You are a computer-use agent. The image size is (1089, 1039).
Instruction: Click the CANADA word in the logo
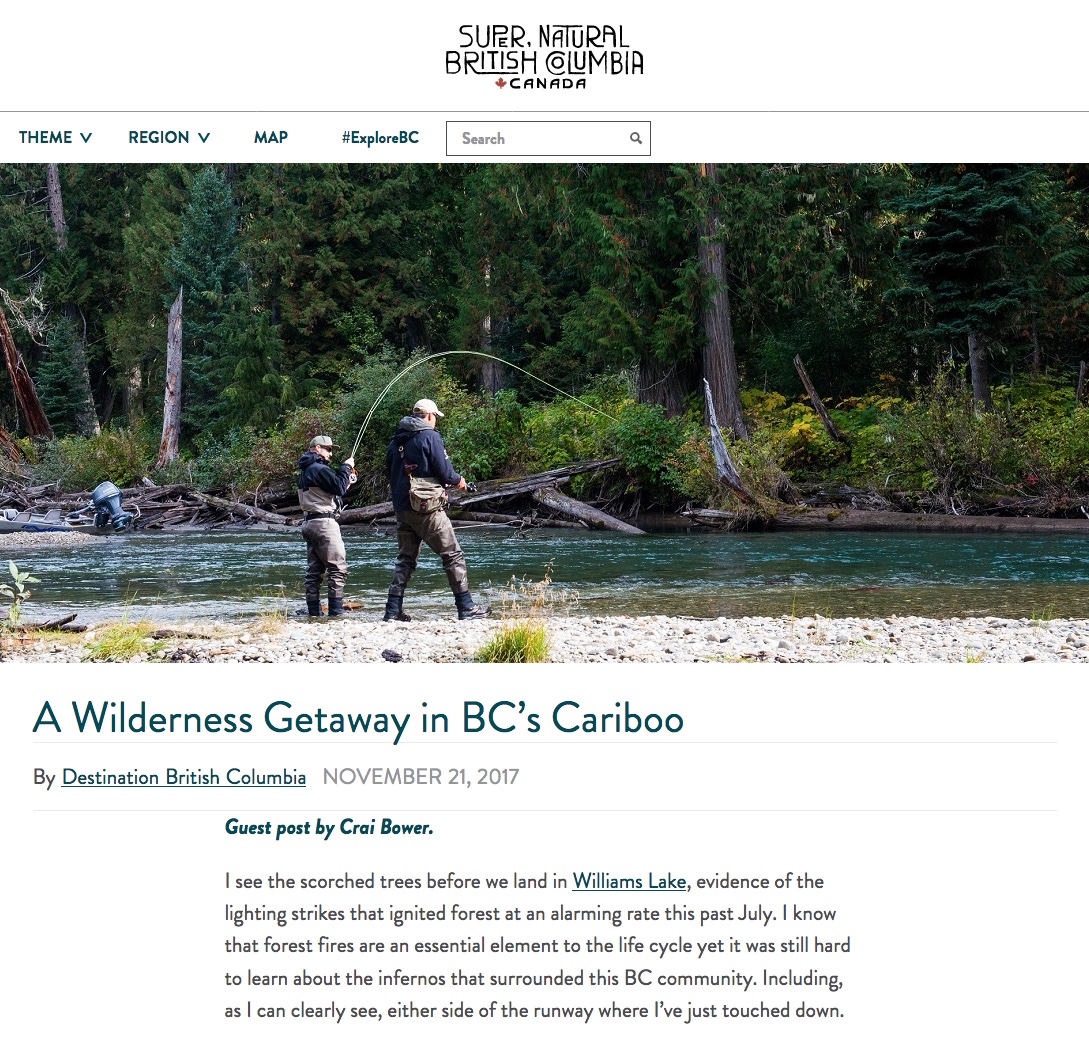pos(548,84)
